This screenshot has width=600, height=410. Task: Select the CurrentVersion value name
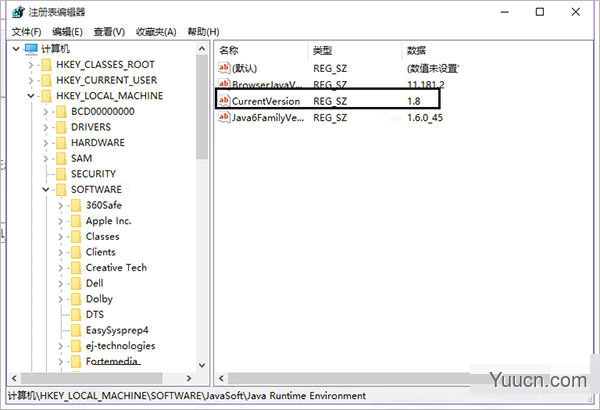coord(266,101)
